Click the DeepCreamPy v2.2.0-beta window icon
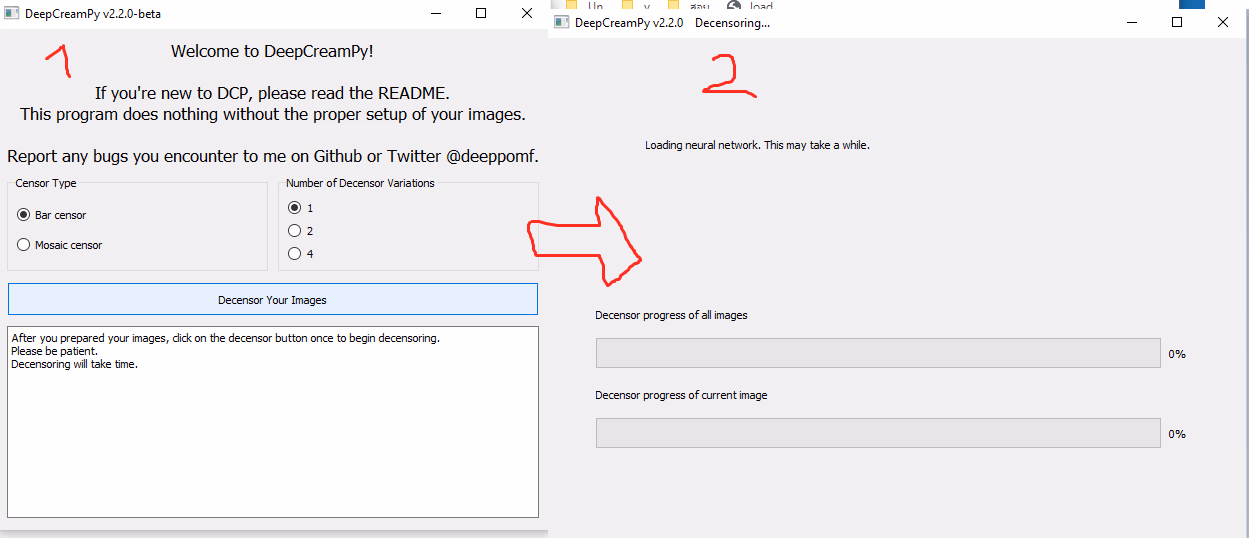Viewport: 1249px width, 539px height. 12,14
